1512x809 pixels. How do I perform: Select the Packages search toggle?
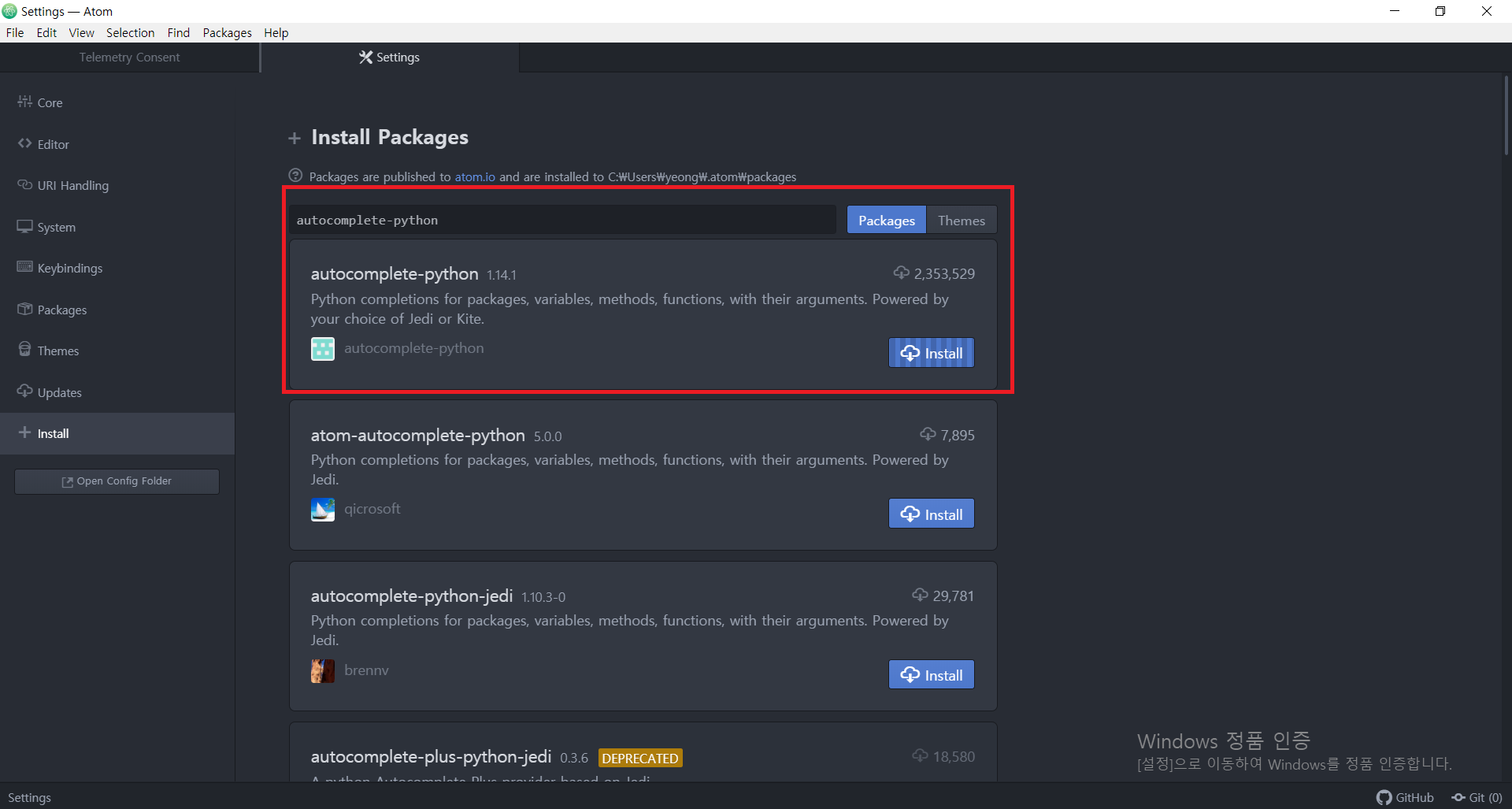(887, 220)
